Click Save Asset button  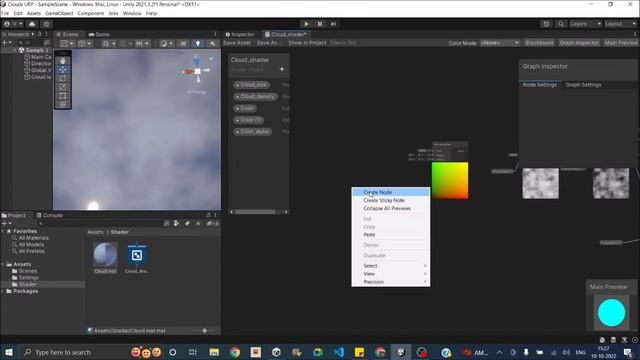coord(237,43)
